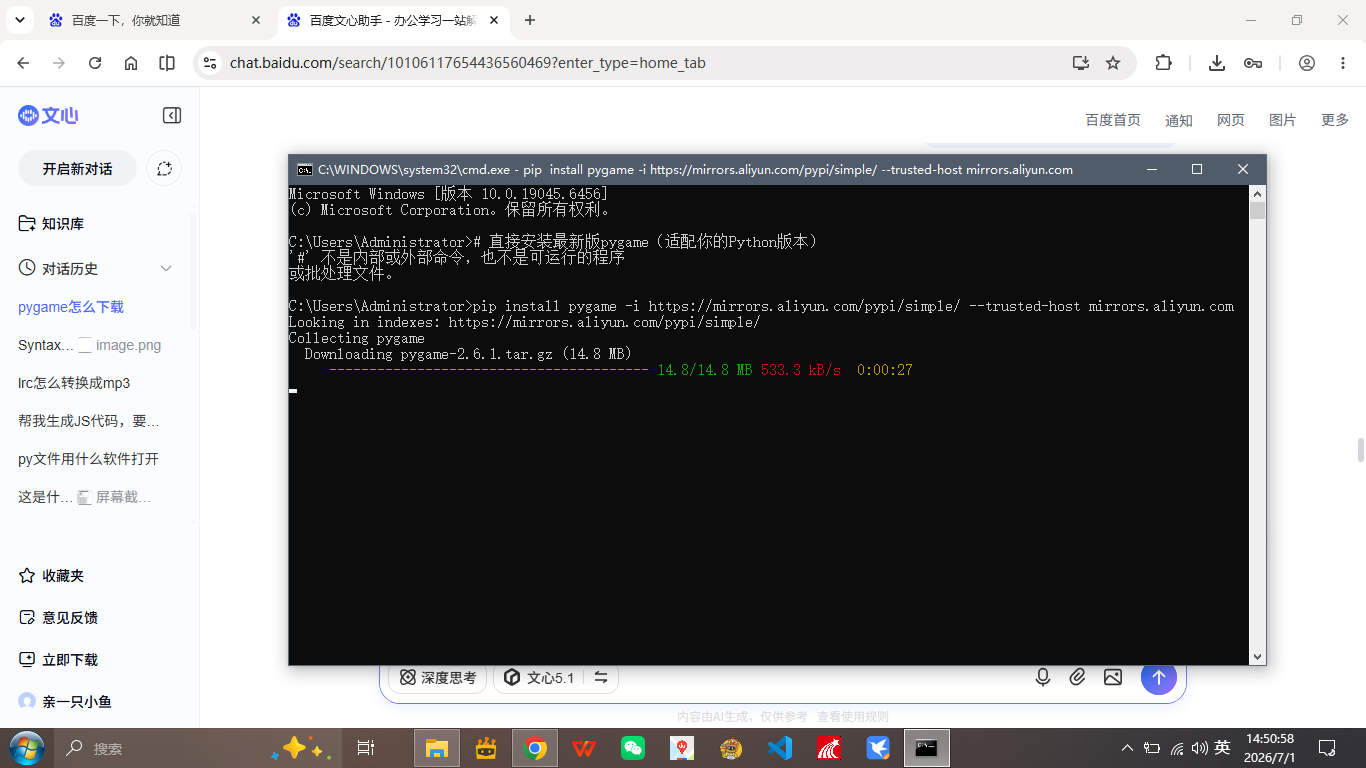
Task: Toggle the 英 input language indicator
Action: [1222, 748]
